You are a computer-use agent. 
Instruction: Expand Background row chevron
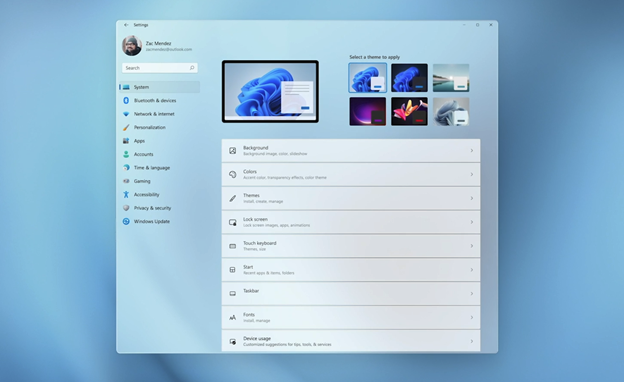pos(472,151)
